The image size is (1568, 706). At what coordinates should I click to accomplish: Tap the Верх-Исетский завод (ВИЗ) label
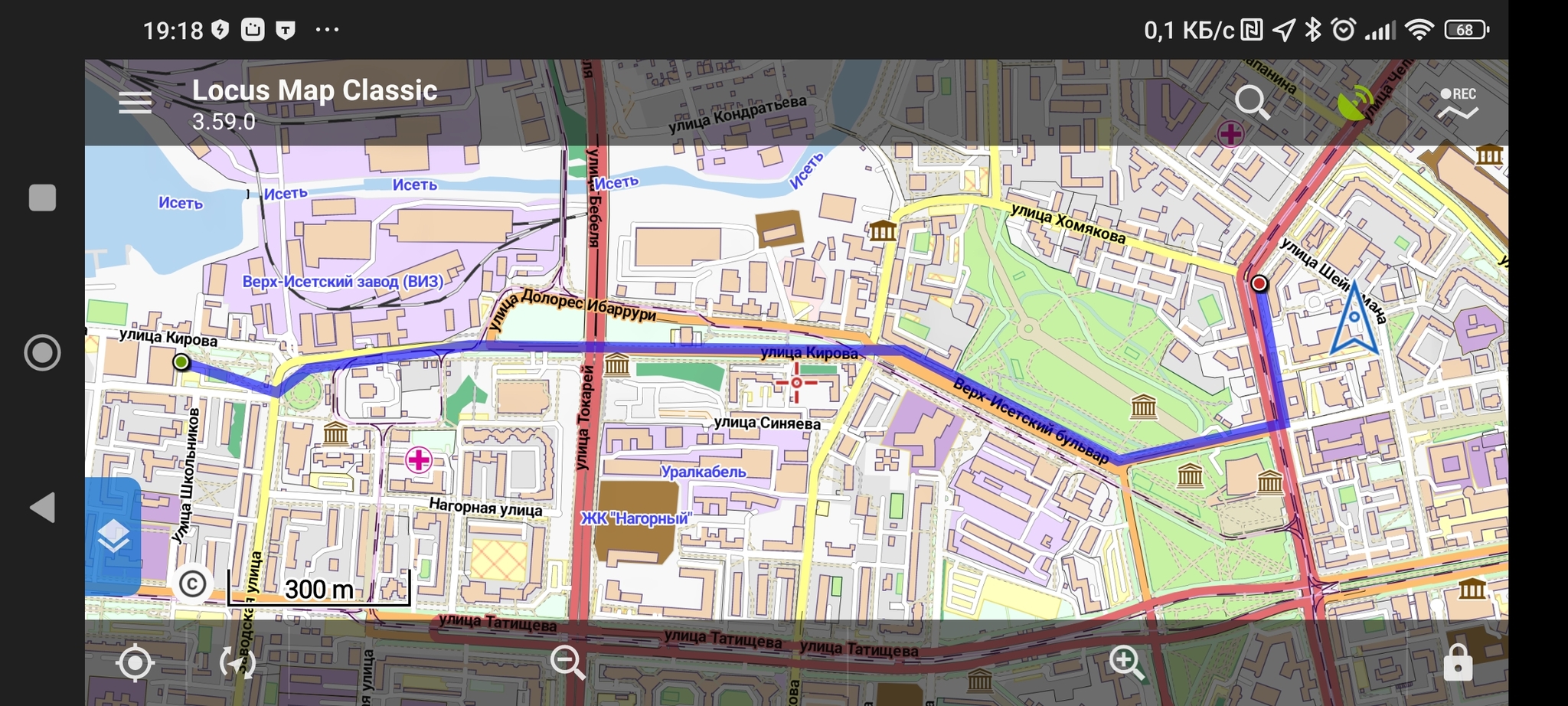pyautogui.click(x=343, y=282)
